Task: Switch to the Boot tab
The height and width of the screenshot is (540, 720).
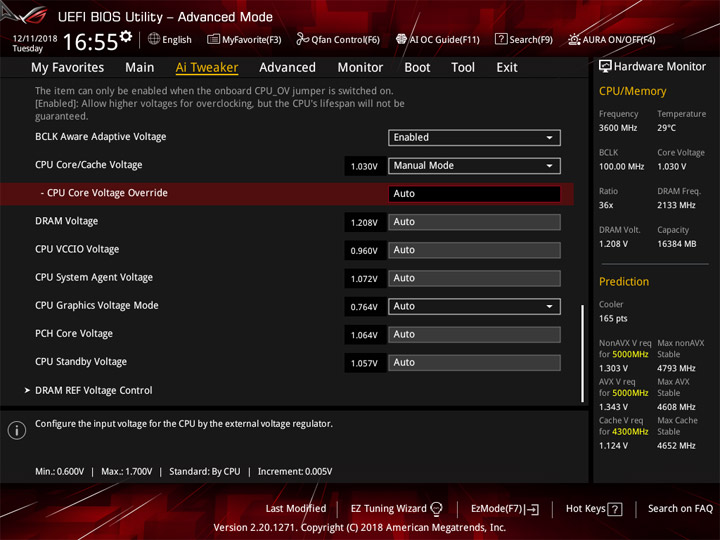Action: [417, 68]
